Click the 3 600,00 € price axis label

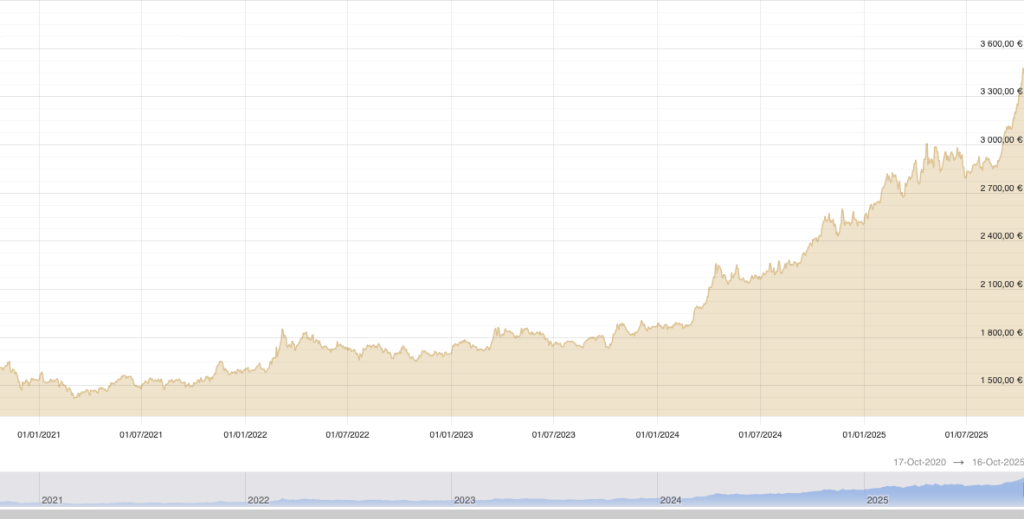point(1000,44)
